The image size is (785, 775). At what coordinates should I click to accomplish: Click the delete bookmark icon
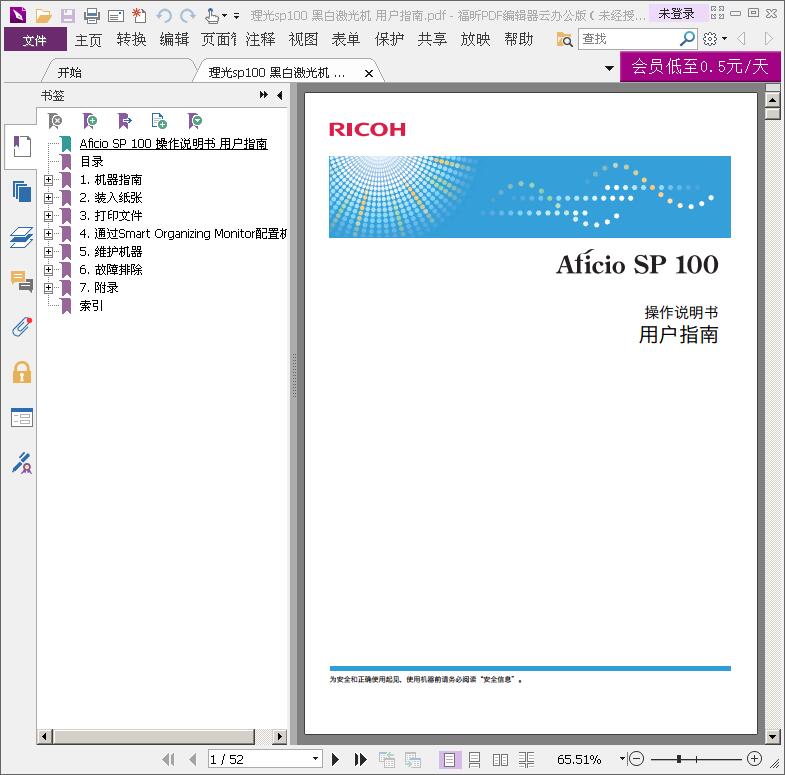click(55, 121)
